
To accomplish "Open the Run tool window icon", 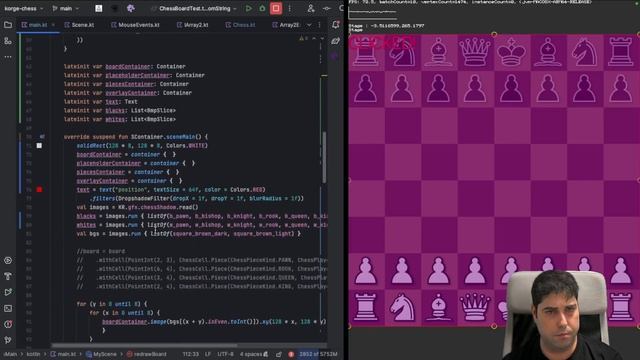I will point(8,292).
